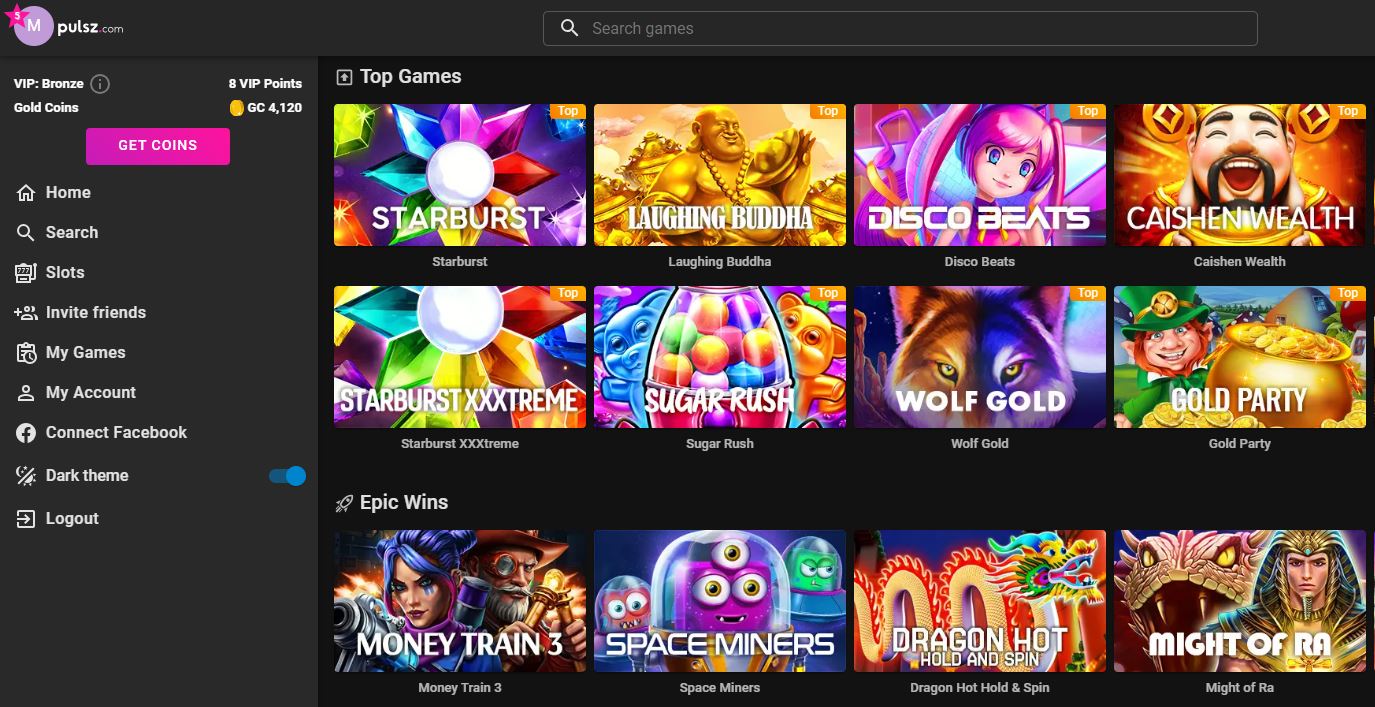The width and height of the screenshot is (1375, 707).
Task: Open the Money Train 3 thumbnail
Action: tap(460, 601)
